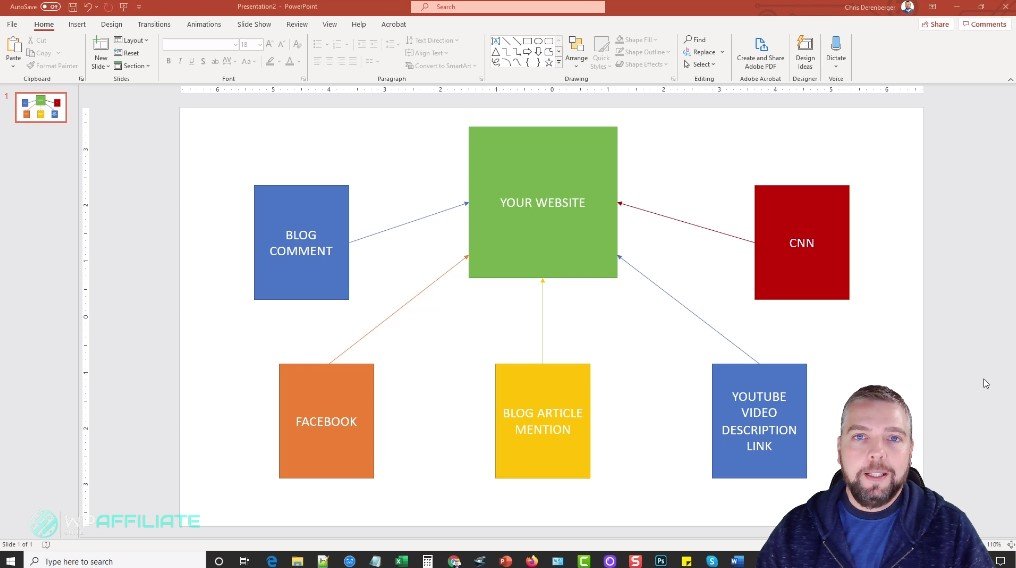Open the font color picker
Screen dimensions: 1016x568
point(291,61)
